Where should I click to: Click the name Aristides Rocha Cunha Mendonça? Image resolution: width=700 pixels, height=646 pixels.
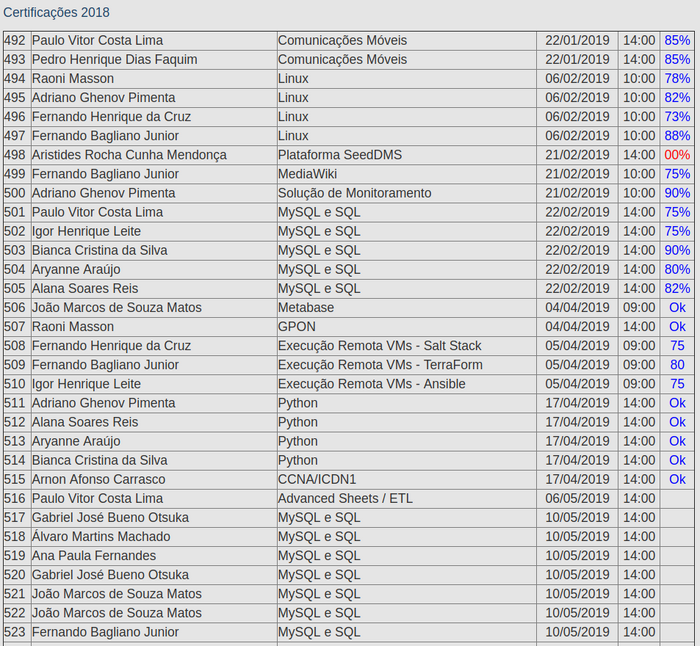(129, 155)
